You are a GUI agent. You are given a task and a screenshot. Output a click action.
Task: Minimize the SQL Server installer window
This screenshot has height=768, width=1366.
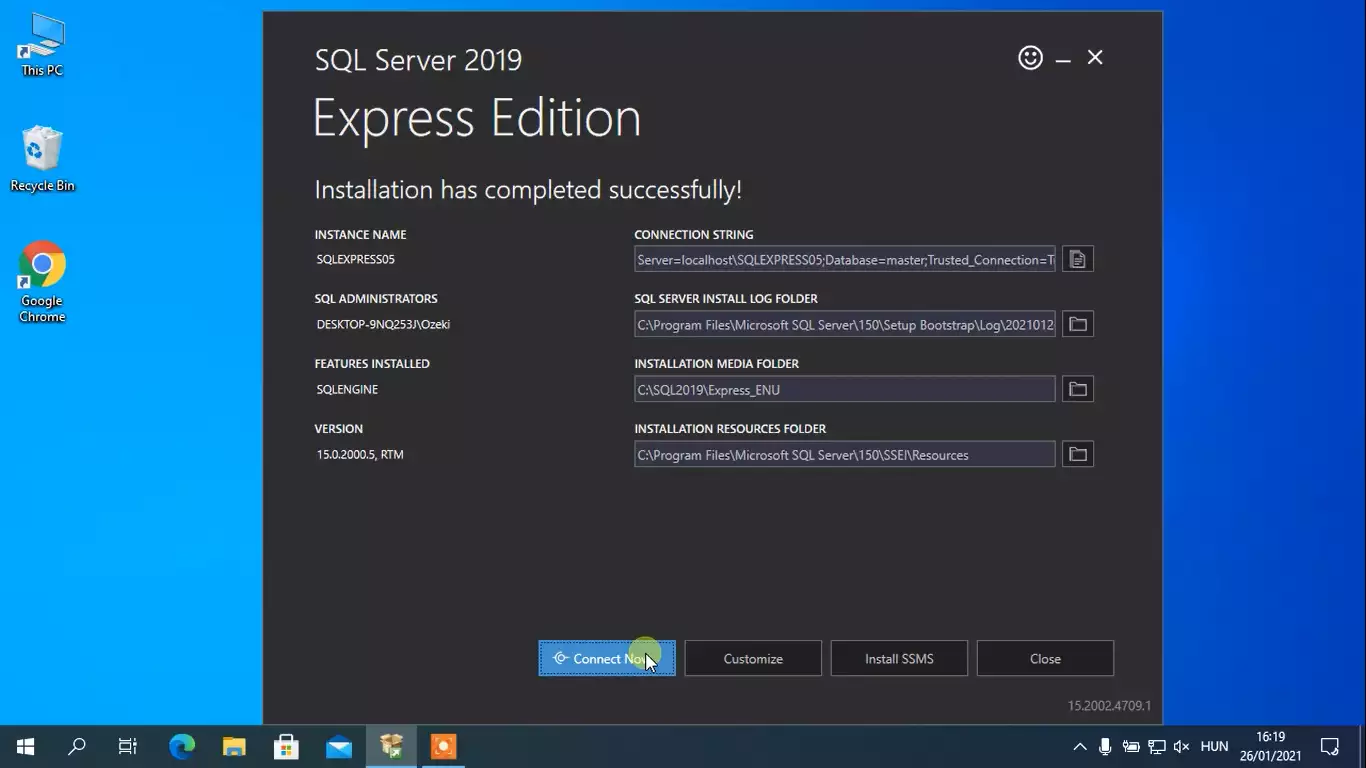1063,60
